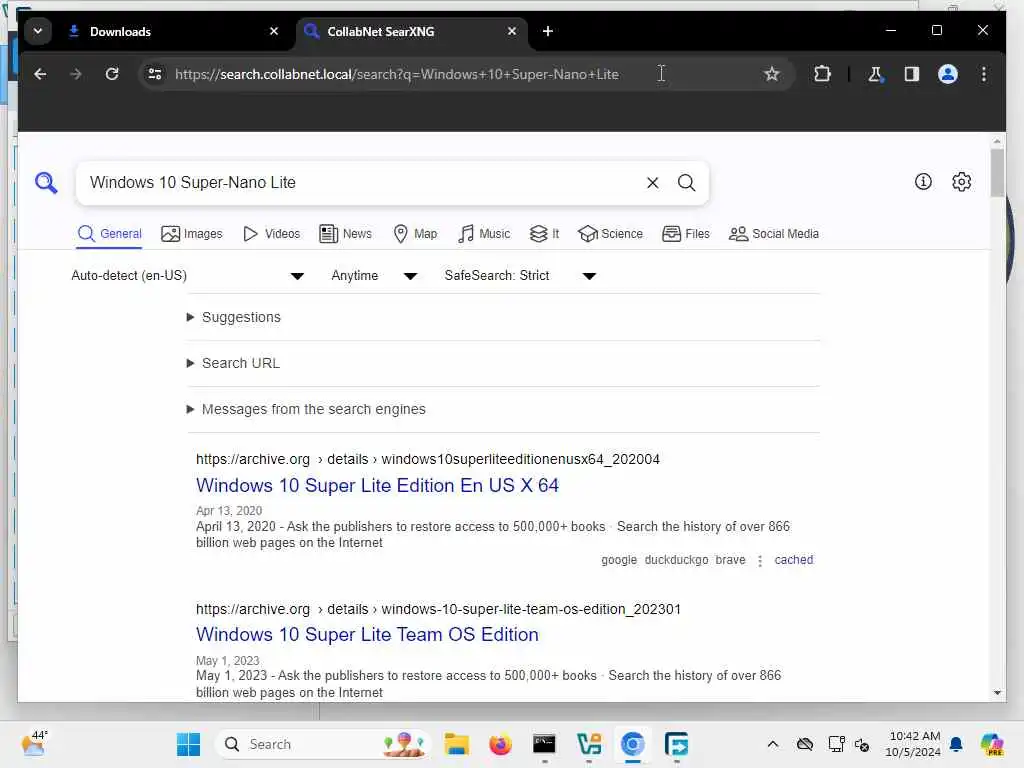The image size is (1024, 768).
Task: Click first result archive.org URL
Action: [428, 459]
